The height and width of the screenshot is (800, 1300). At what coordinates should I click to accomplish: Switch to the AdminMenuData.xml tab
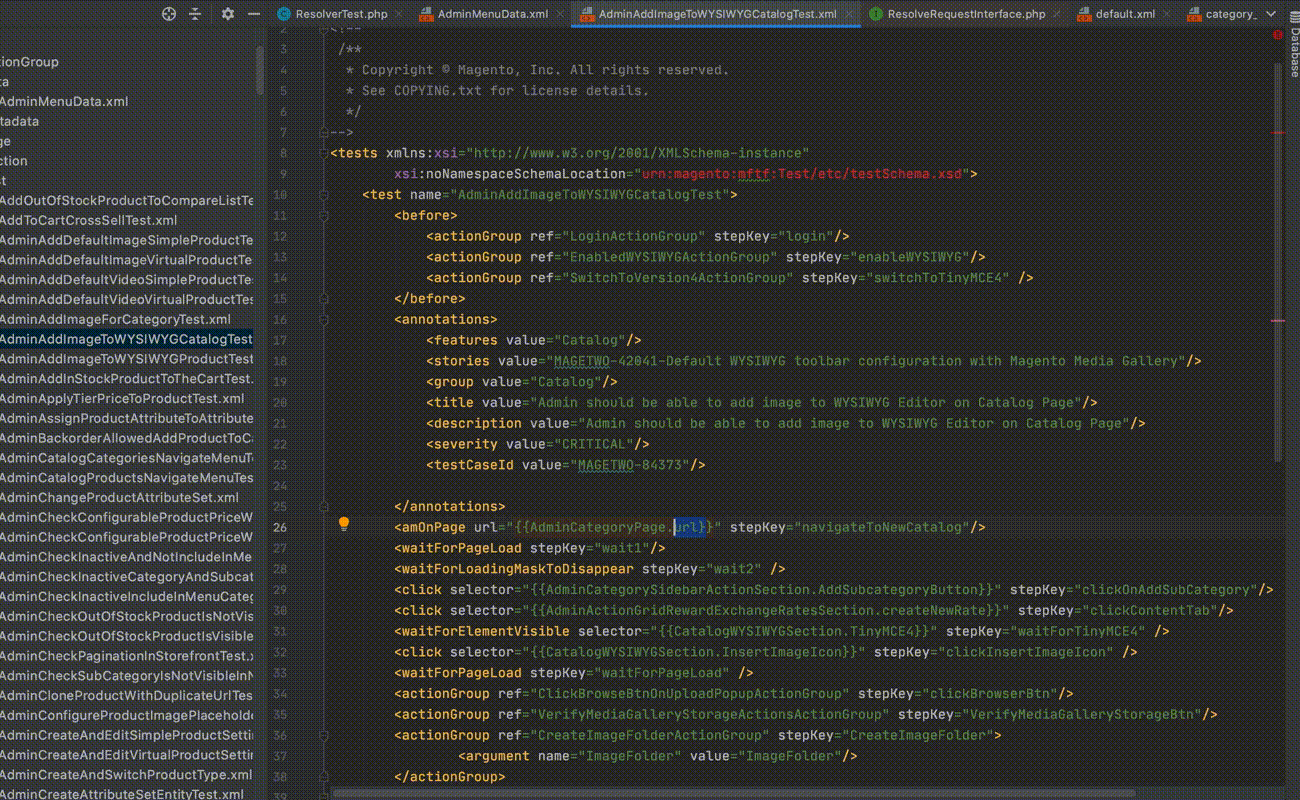click(492, 15)
